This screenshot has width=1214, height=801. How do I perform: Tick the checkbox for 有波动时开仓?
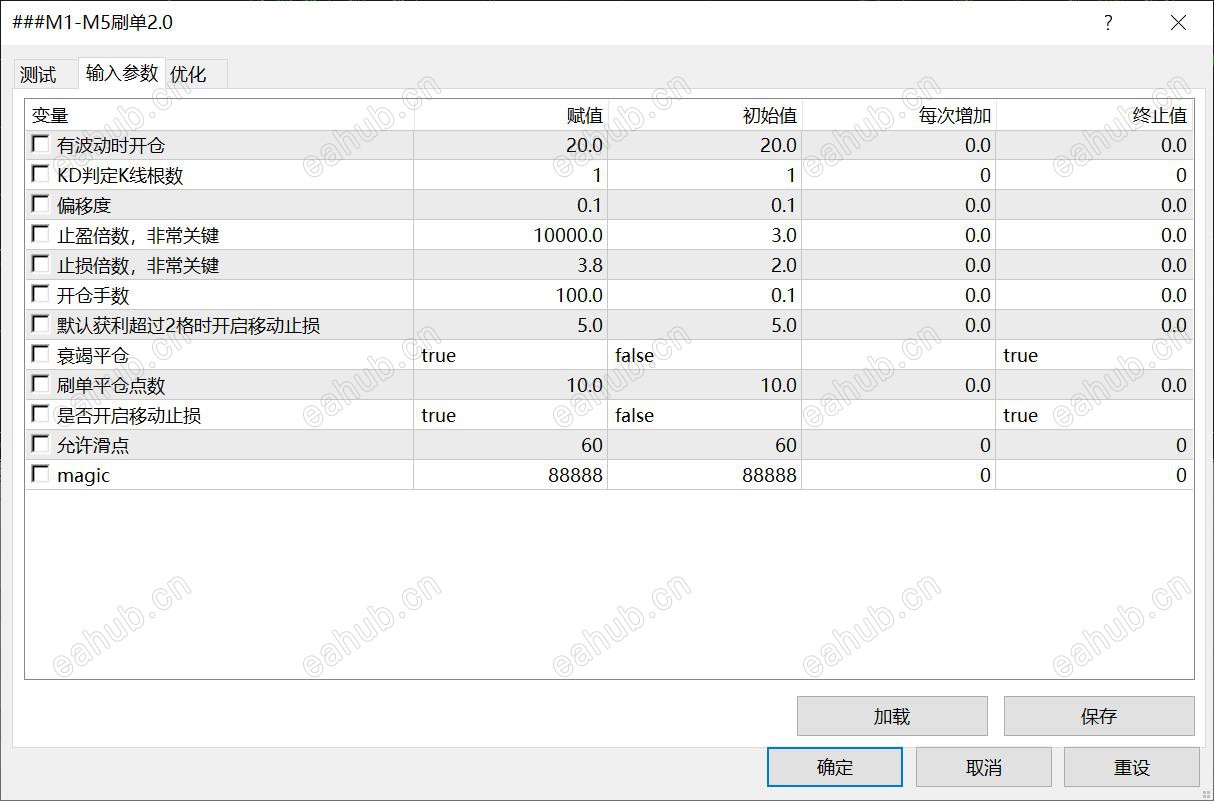pyautogui.click(x=40, y=144)
